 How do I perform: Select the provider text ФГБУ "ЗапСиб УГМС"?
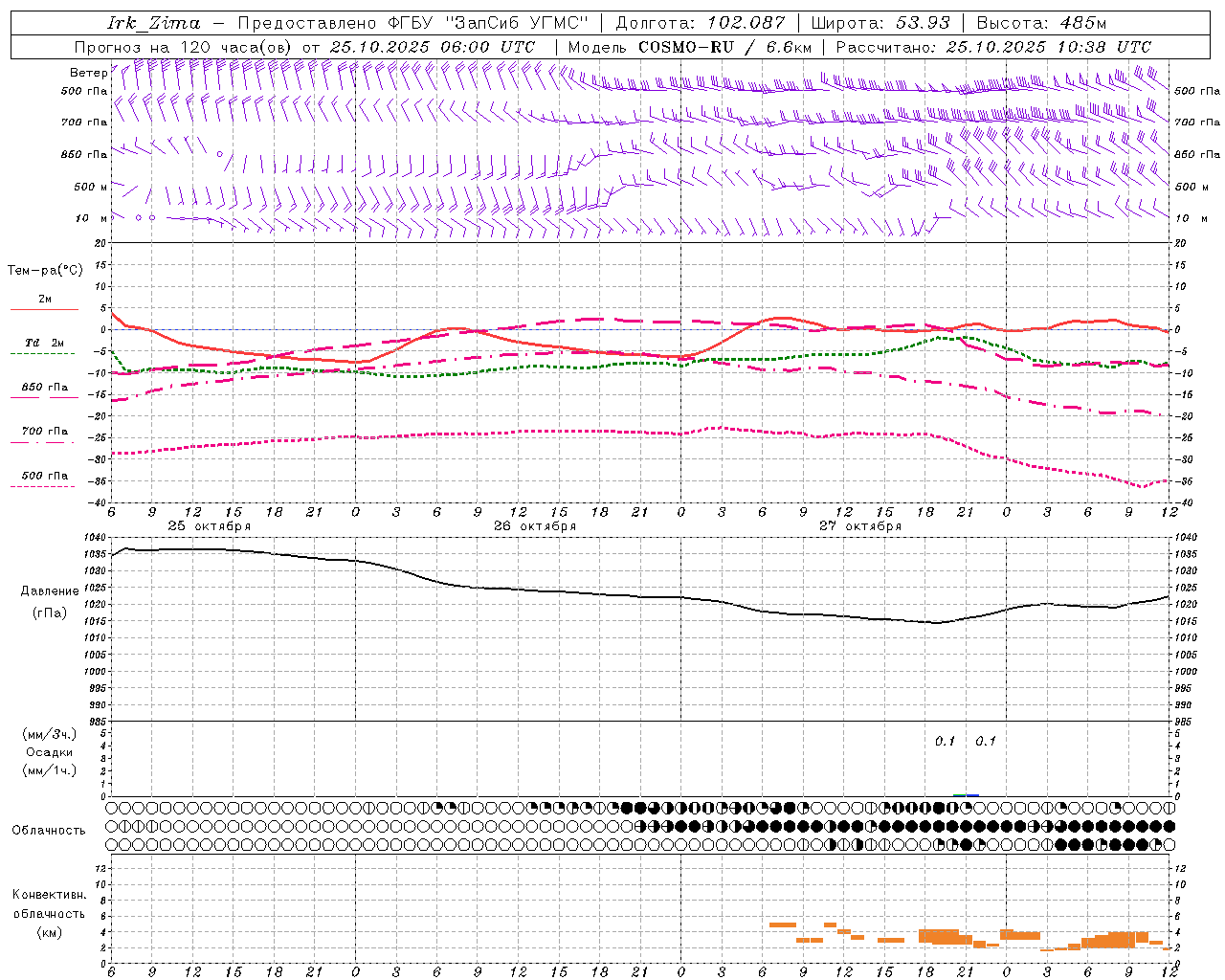pos(489,23)
